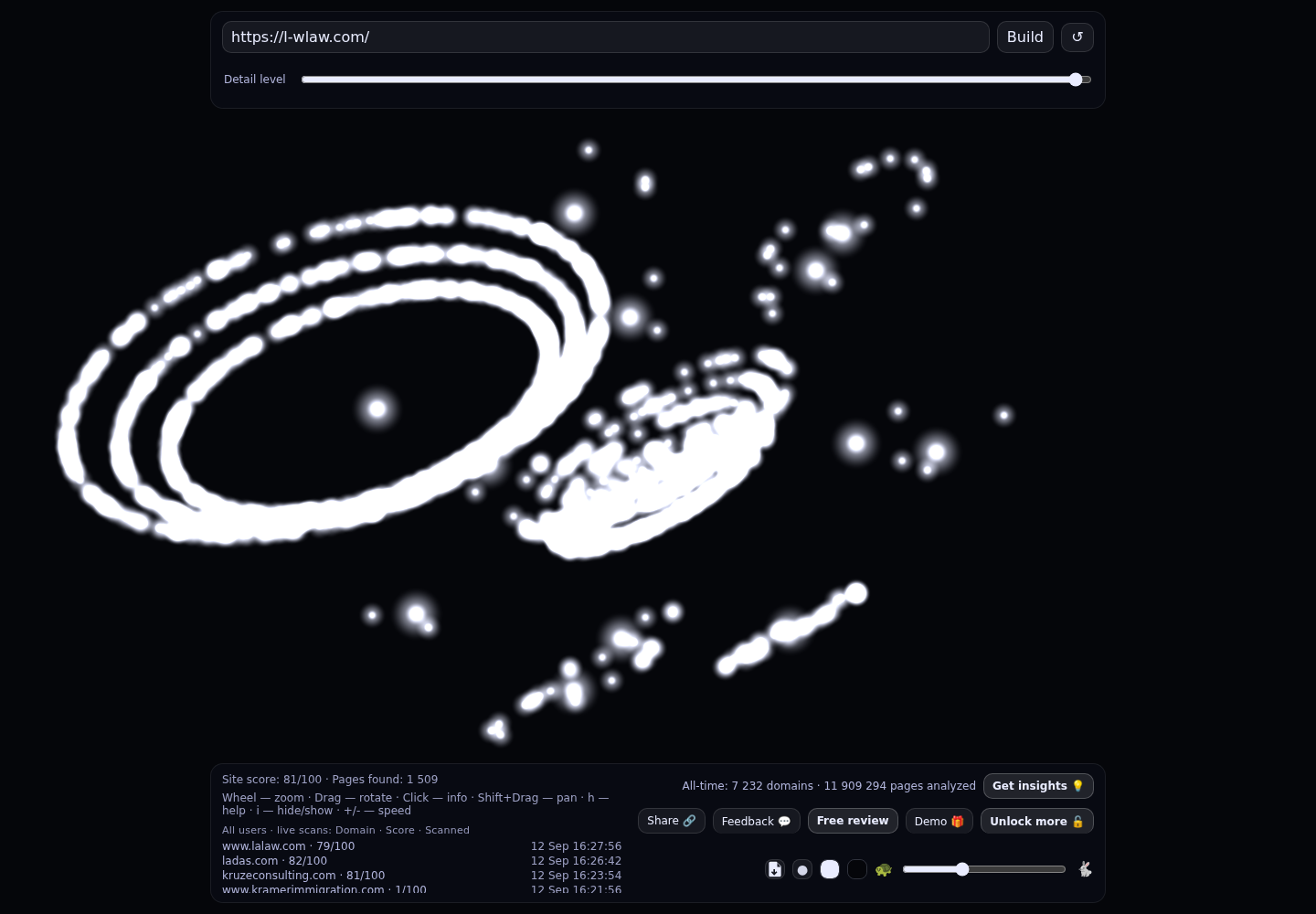The height and width of the screenshot is (914, 1316).
Task: Adjust the Detail level slider
Action: (696, 80)
